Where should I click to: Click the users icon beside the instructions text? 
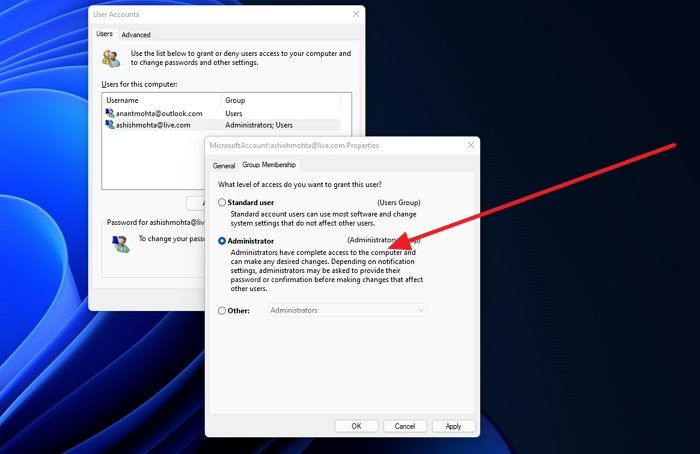point(111,58)
